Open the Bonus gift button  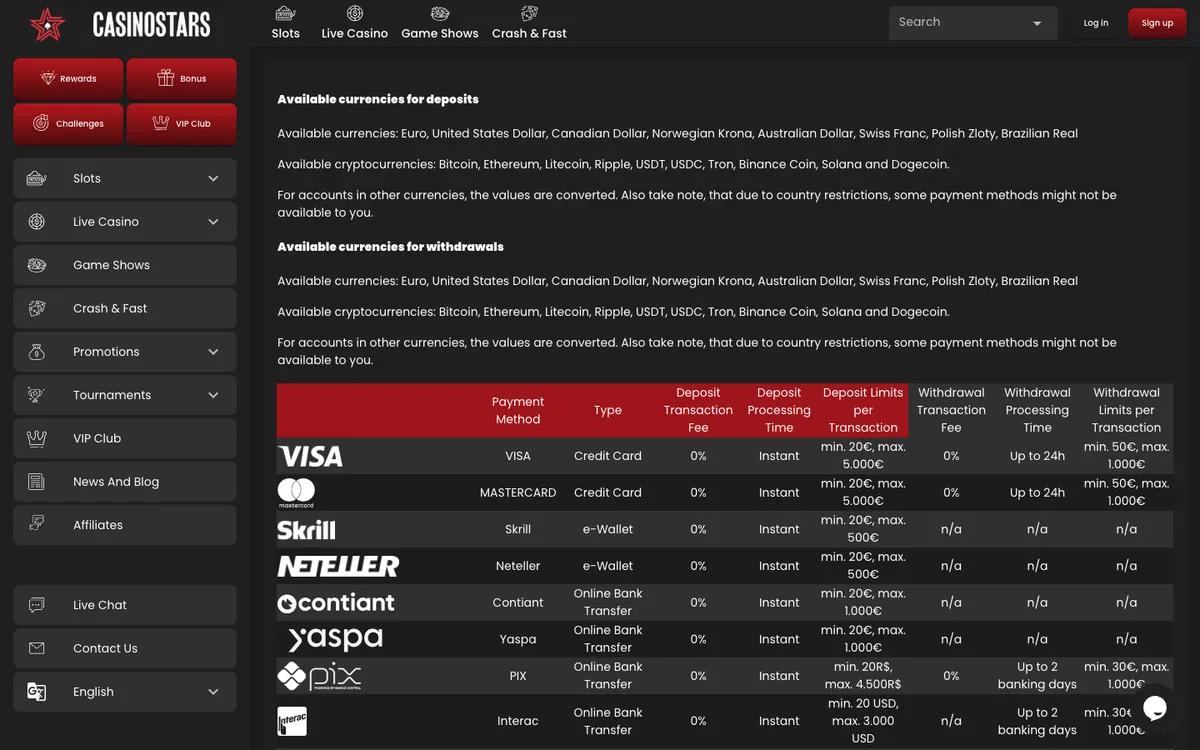click(x=182, y=78)
